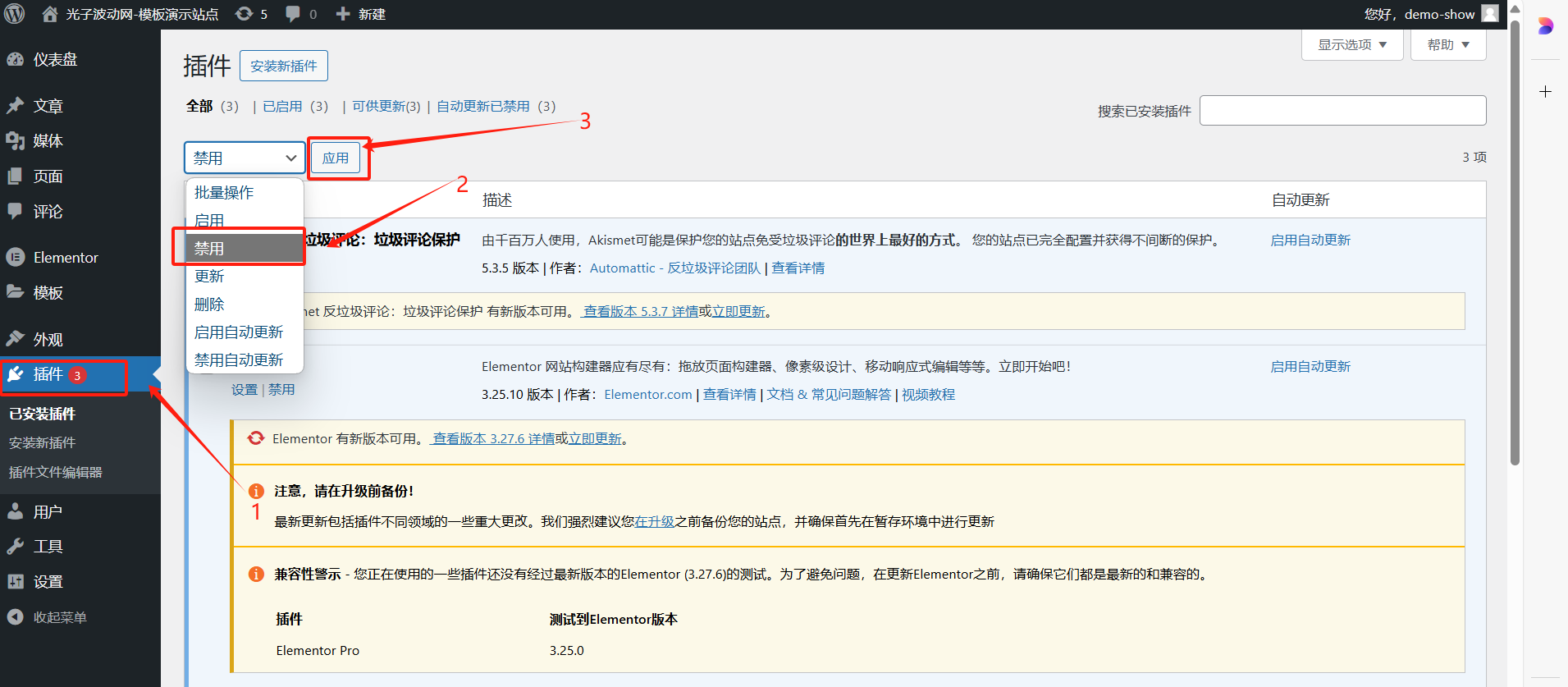Screen dimensions: 1568x687
Task: Click Elementor 设置 link under plugin
Action: pyautogui.click(x=245, y=389)
